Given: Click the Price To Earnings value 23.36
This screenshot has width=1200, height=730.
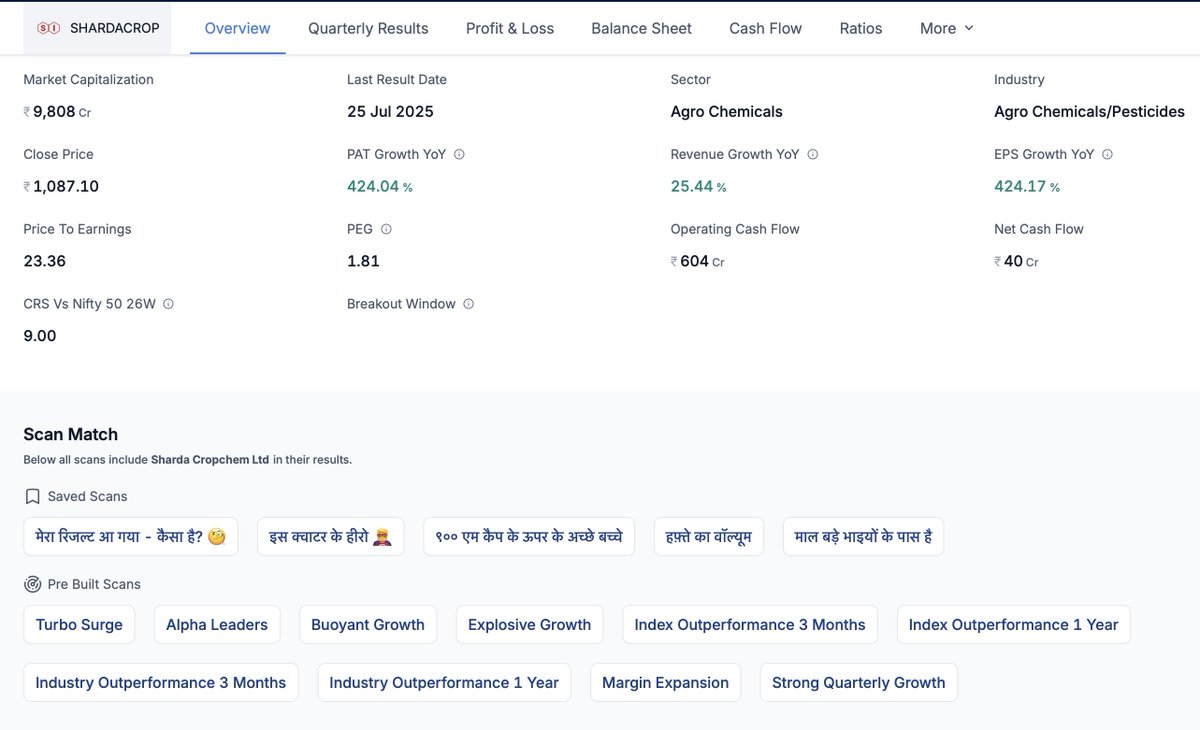Looking at the screenshot, I should 45,261.
